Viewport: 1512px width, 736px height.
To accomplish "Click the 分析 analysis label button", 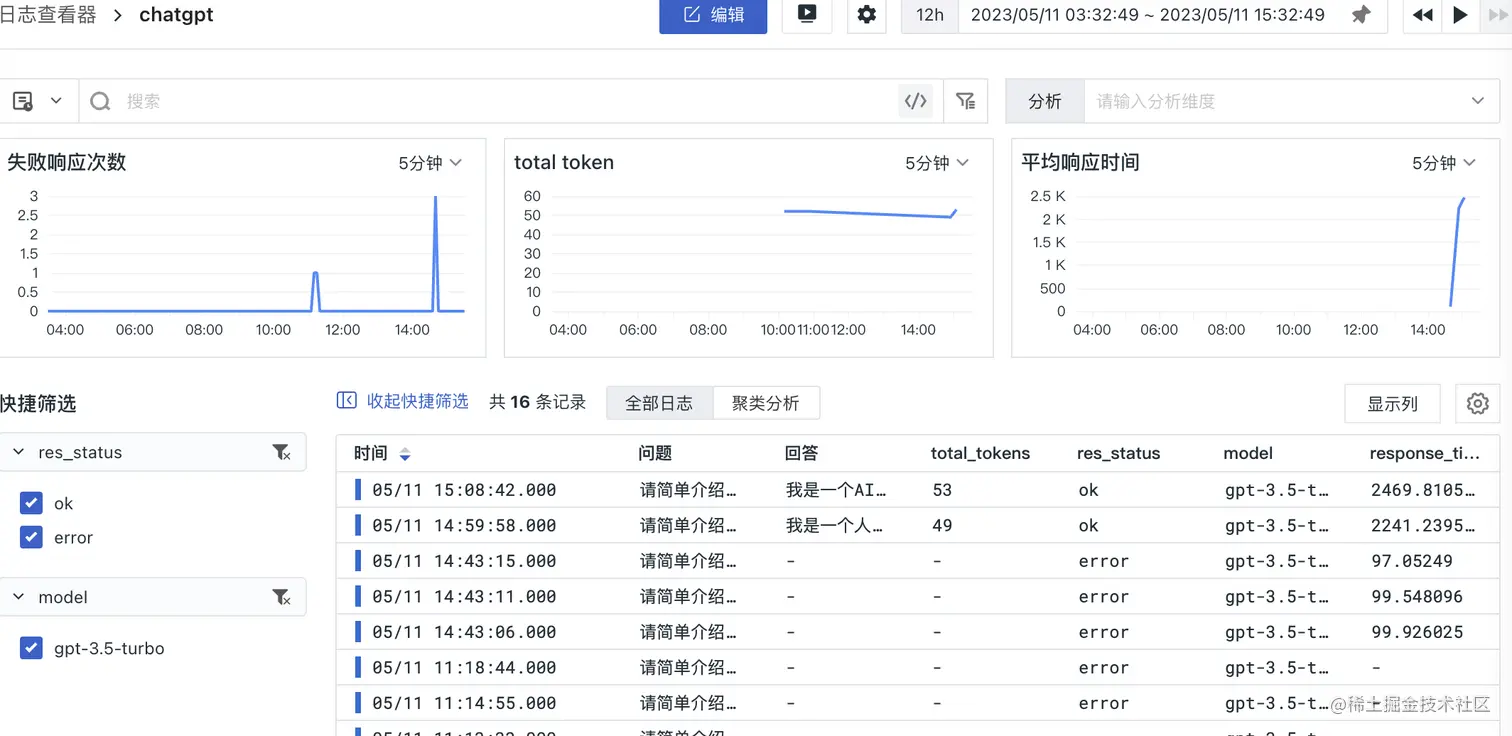I will (1045, 101).
